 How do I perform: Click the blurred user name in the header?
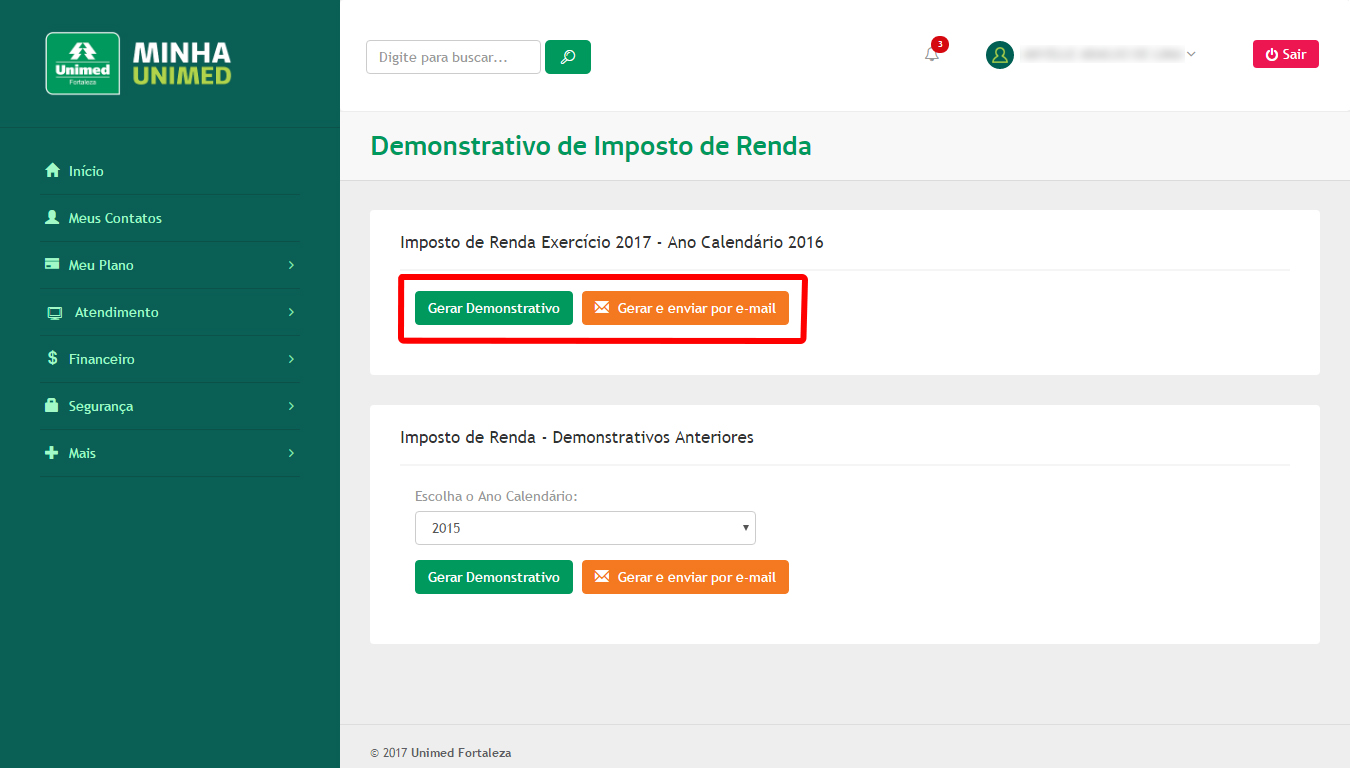tap(1102, 55)
